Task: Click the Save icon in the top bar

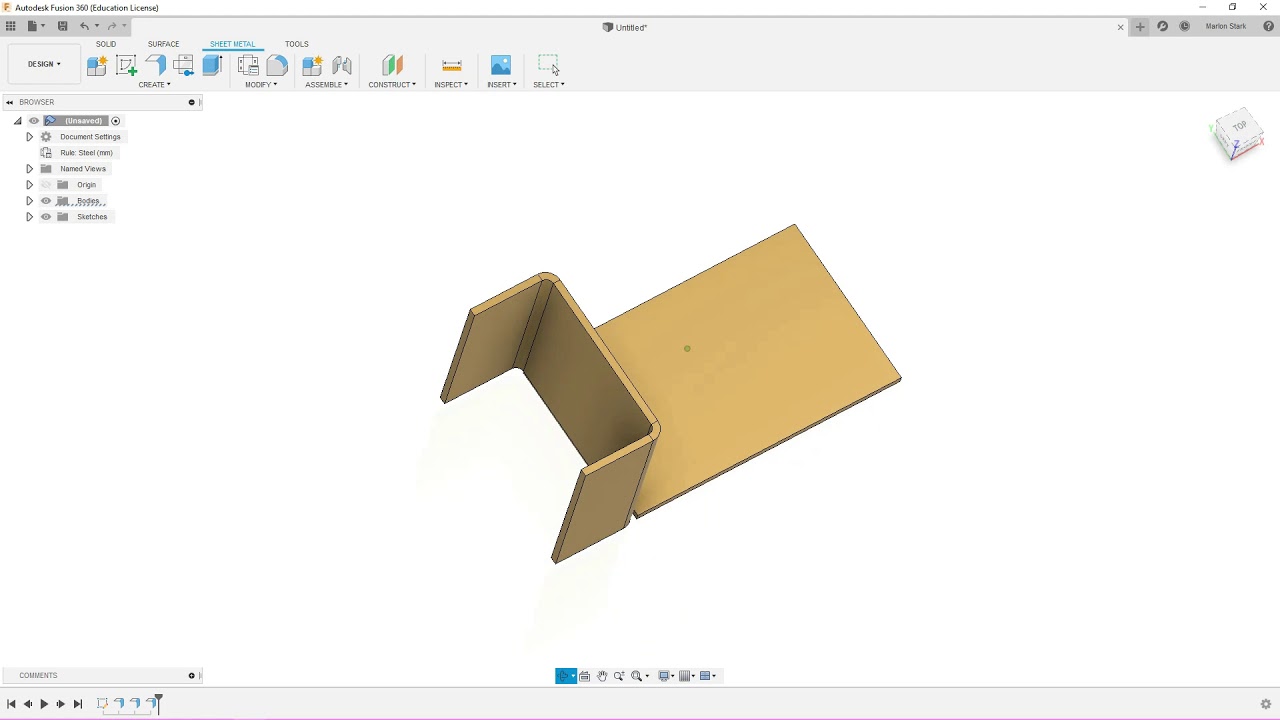Action: pyautogui.click(x=62, y=26)
